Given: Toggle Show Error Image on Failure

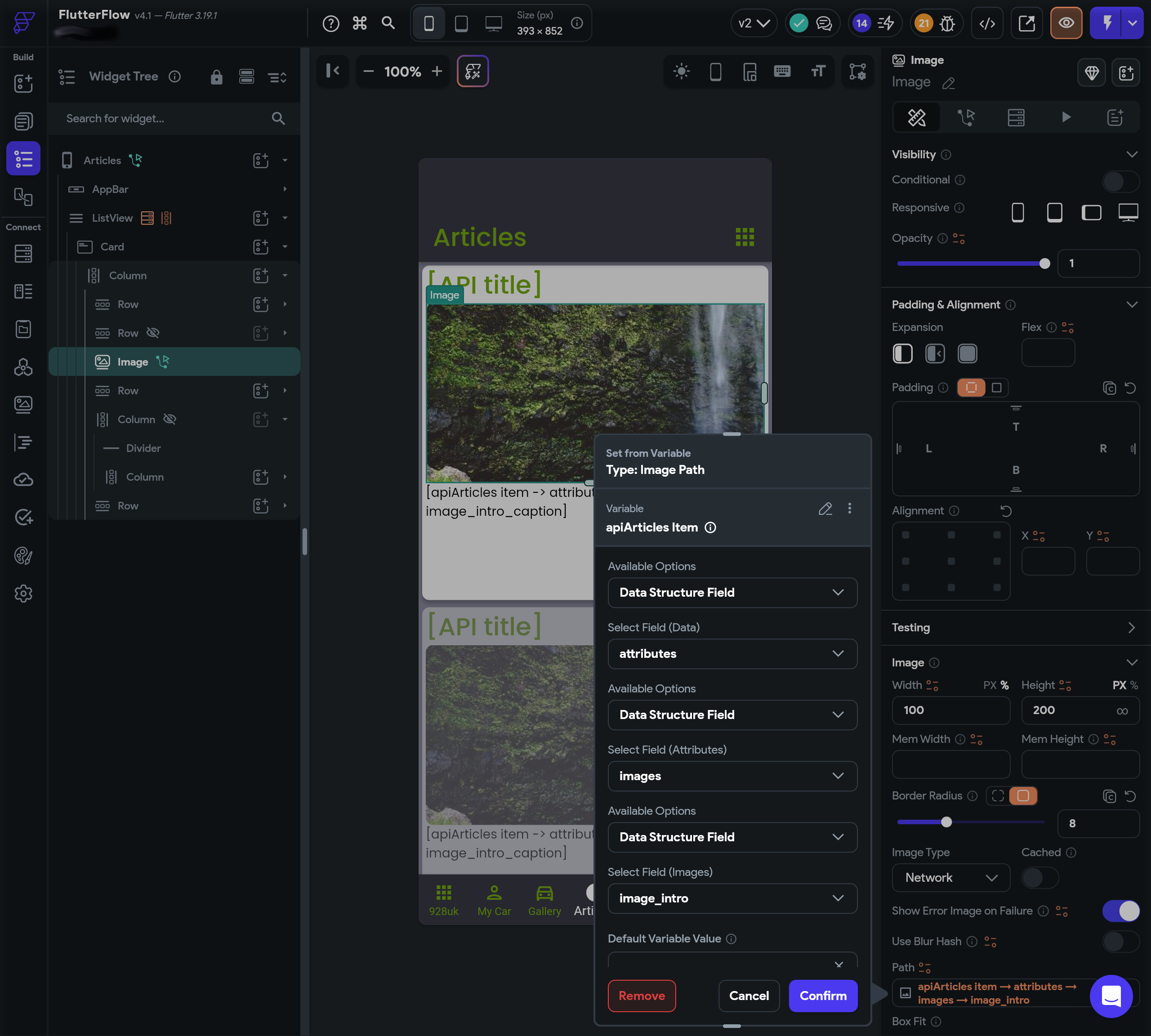Looking at the screenshot, I should click(x=1120, y=911).
